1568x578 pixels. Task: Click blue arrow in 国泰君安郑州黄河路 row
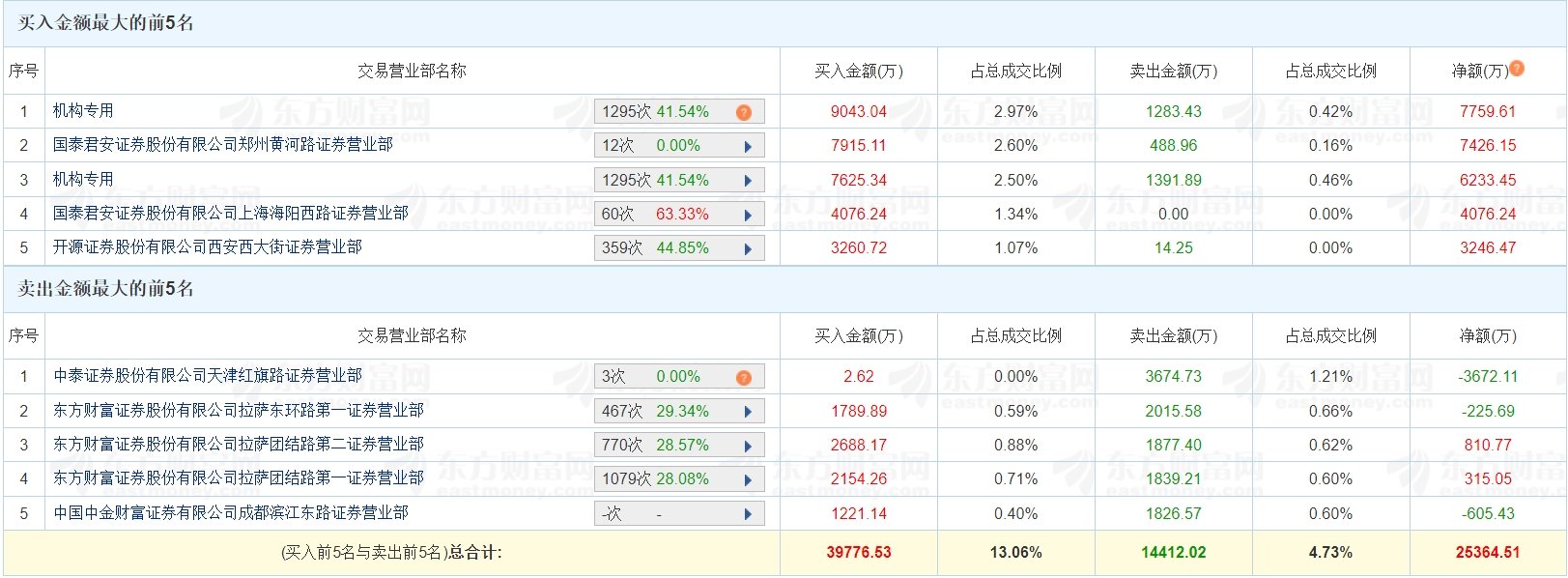pos(748,147)
